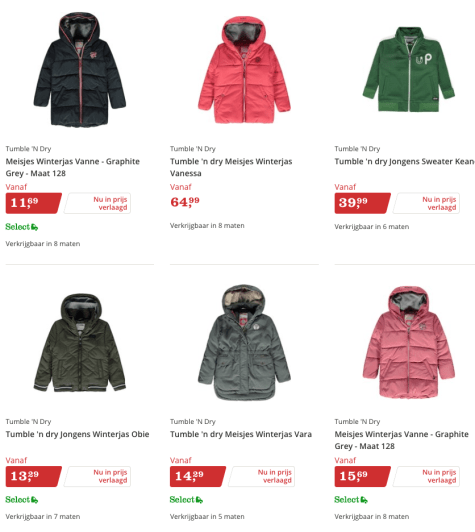Open the red Vanessa winterjas image
Screen dimensions: 475x532
tap(244, 69)
